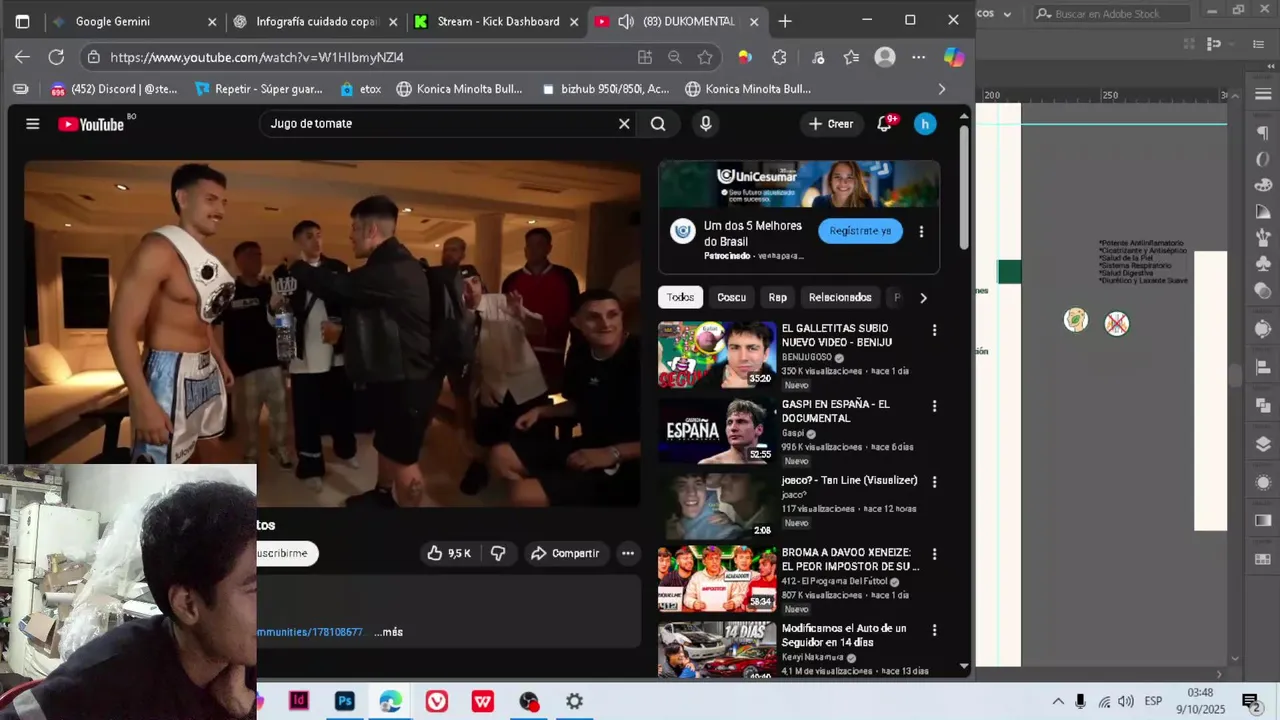Select the Coscu filter chip

click(731, 297)
